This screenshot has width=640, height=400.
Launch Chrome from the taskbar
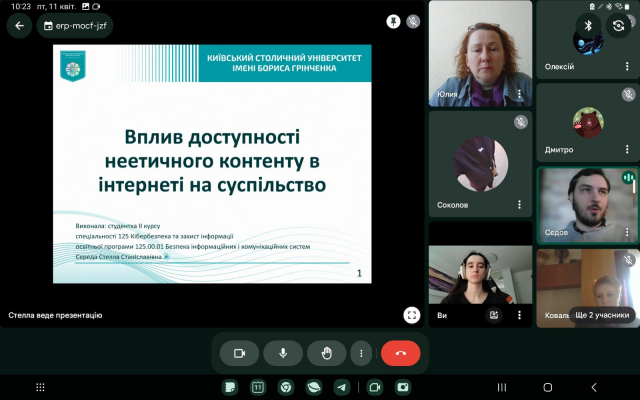coord(285,387)
